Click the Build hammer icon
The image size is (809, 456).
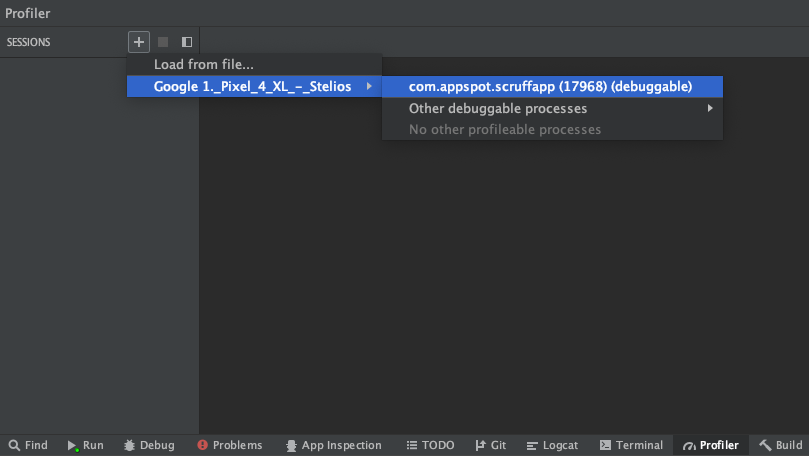(x=765, y=445)
